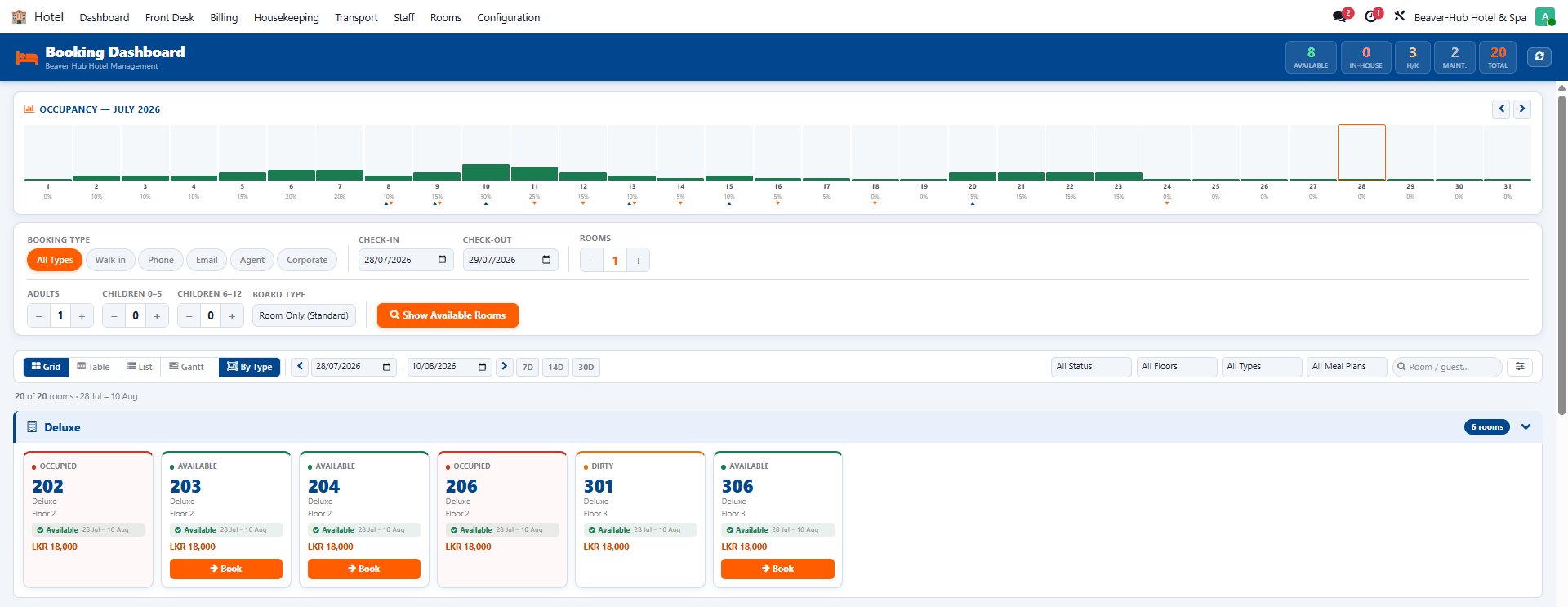Click the occupancy chart icon

click(29, 109)
